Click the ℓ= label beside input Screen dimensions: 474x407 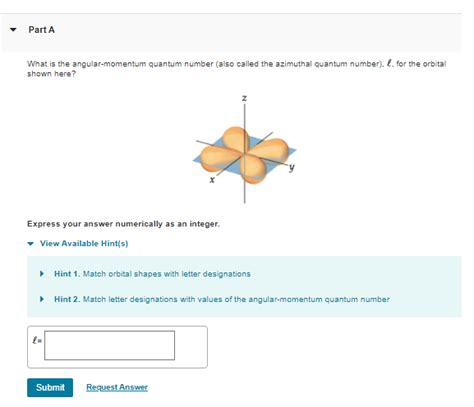pos(37,340)
